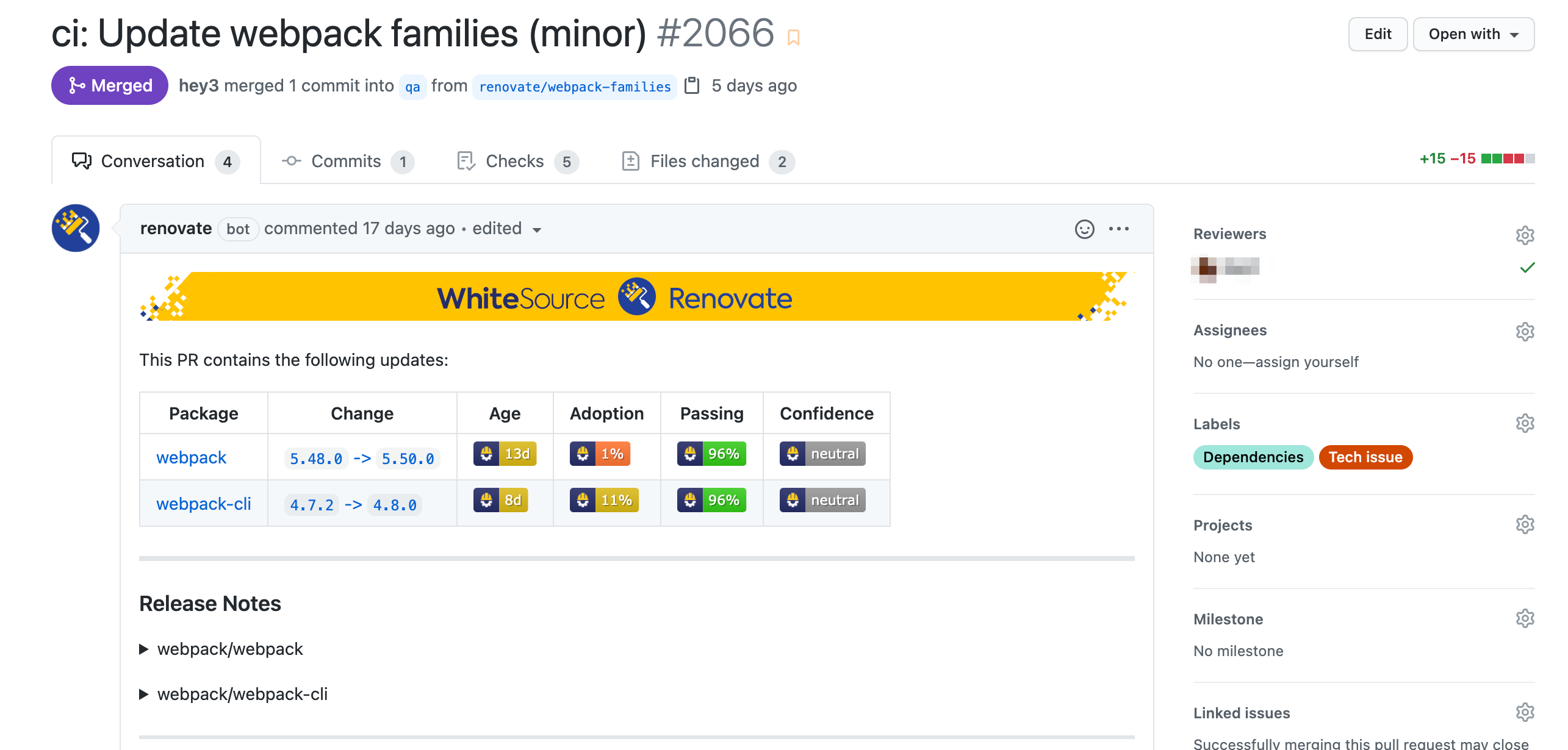Open Assignees gear settings

point(1524,331)
